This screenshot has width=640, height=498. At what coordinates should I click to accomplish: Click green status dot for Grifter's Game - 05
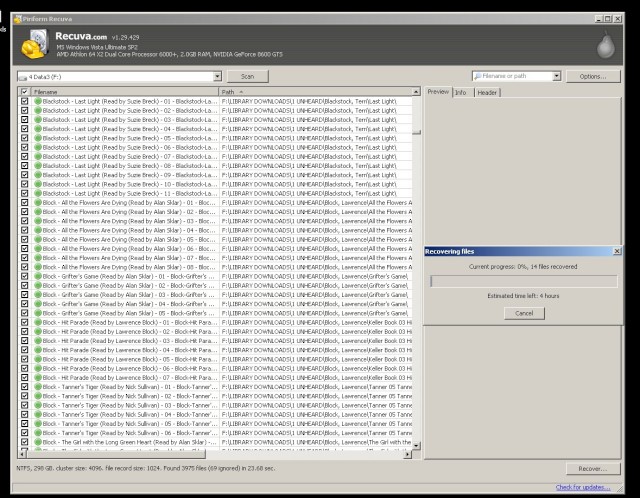38,313
